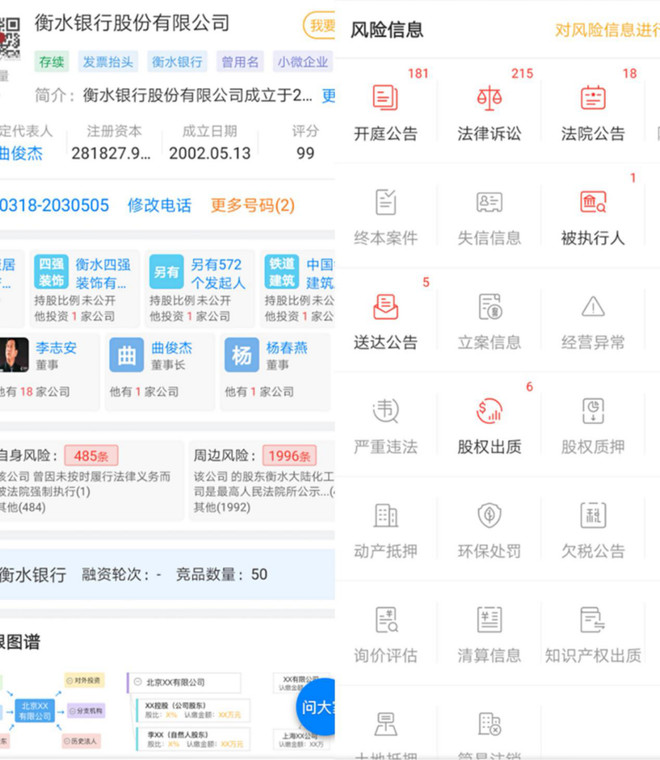Image resolution: width=660 pixels, height=760 pixels.
Task: Open the equity structure diagram thumbnail
Action: [x=189, y=711]
